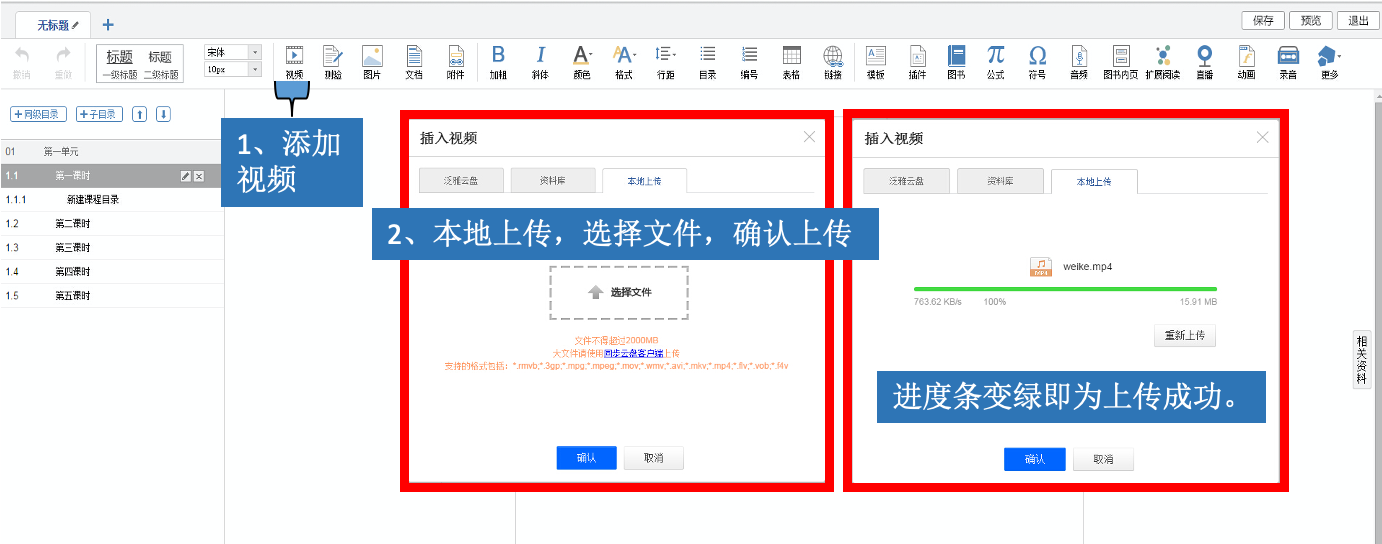Screen dimensions: 1382x544
Task: Open the 模板 template tool
Action: [x=876, y=55]
